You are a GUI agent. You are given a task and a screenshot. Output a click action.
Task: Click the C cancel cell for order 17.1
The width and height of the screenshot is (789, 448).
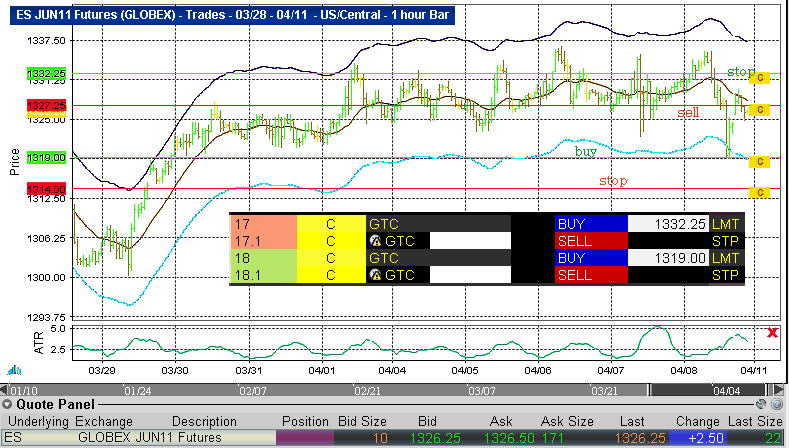click(x=331, y=241)
